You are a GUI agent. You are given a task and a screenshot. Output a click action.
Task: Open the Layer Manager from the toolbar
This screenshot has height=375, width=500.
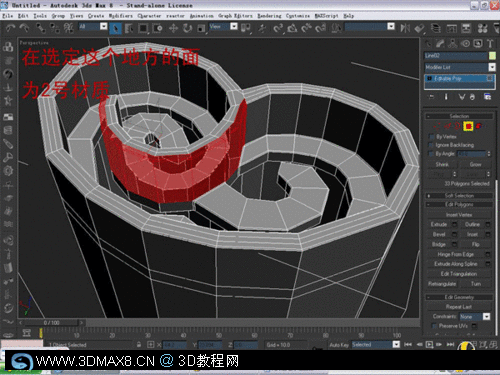(435, 28)
